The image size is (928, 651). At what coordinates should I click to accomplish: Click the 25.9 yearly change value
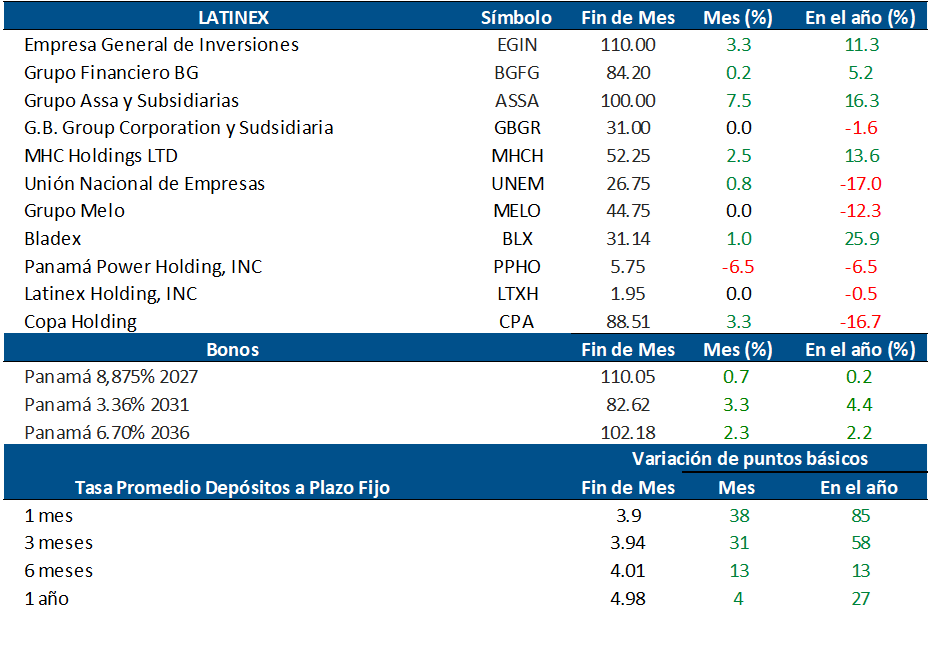[x=861, y=239]
